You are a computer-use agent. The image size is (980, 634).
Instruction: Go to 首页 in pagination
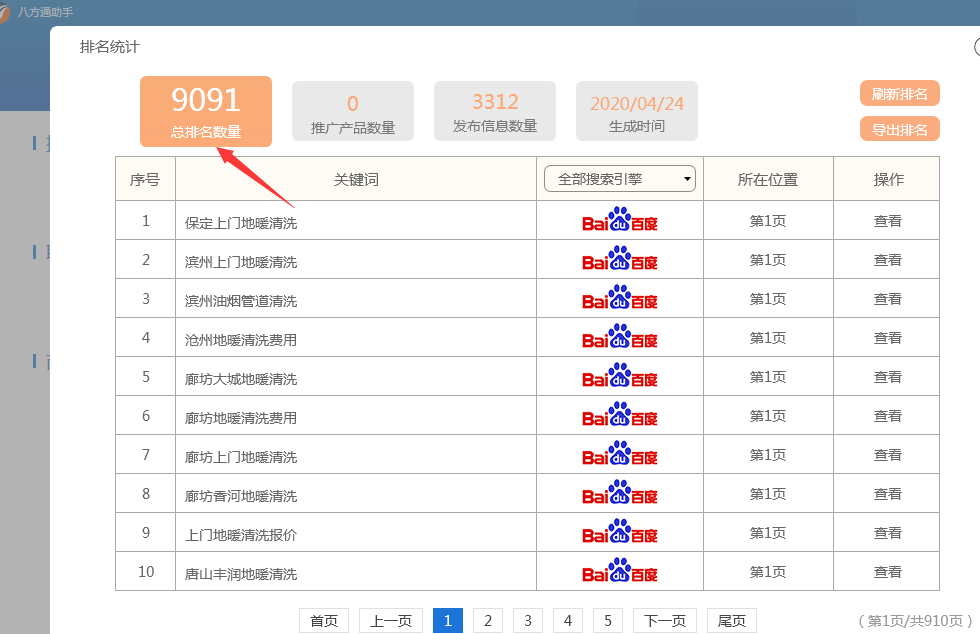[324, 621]
